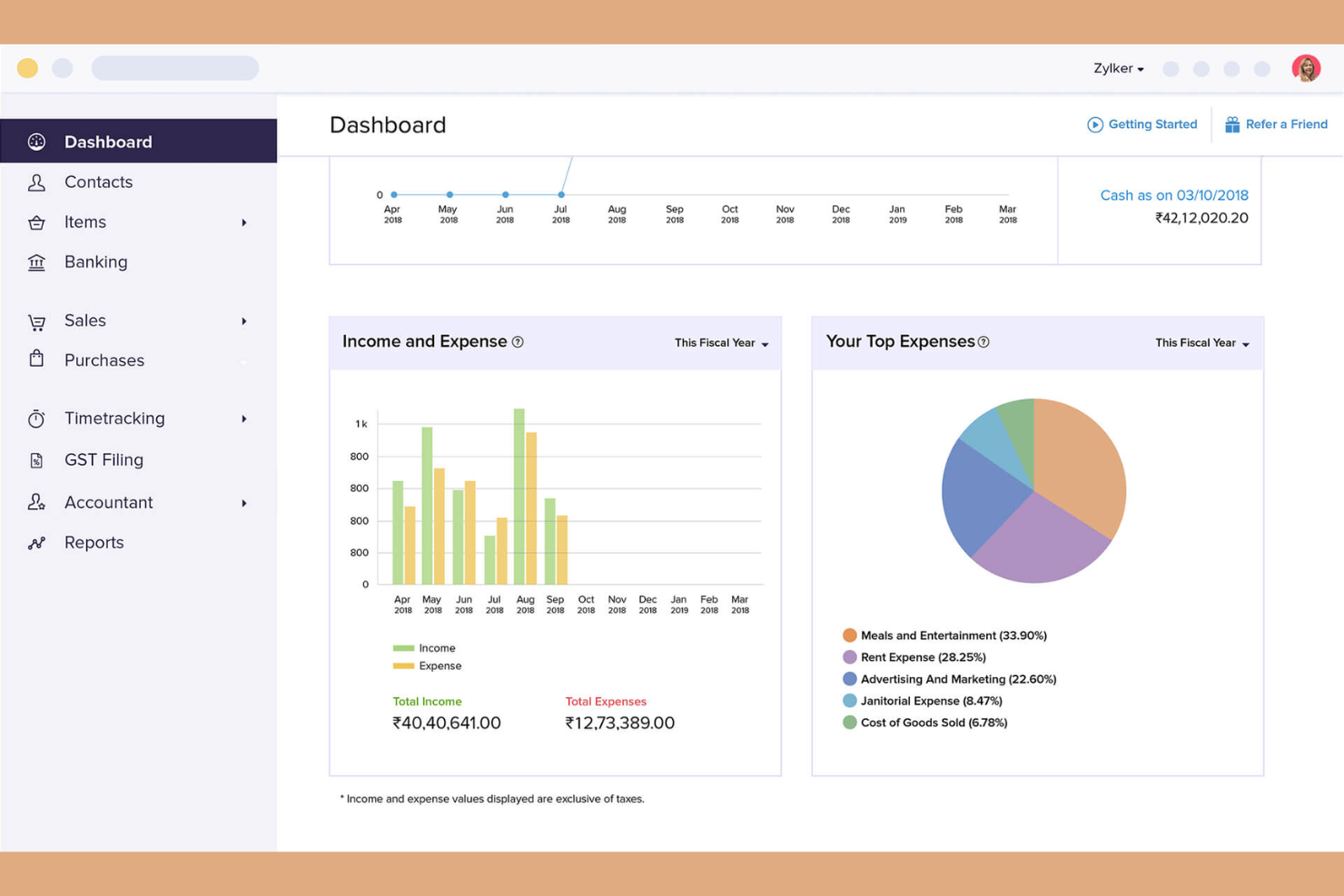1344x896 pixels.
Task: Click the Timetracking stopwatch icon
Action: tap(36, 418)
